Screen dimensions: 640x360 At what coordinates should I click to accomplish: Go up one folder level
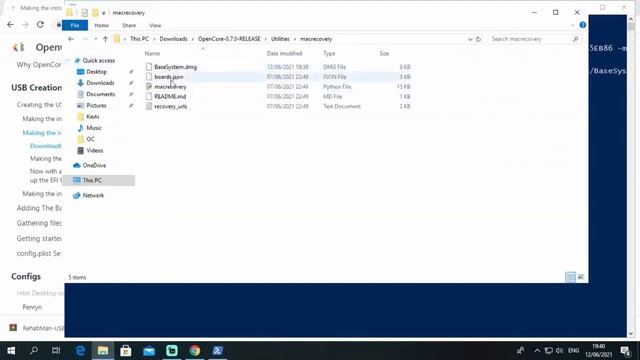(x=105, y=39)
